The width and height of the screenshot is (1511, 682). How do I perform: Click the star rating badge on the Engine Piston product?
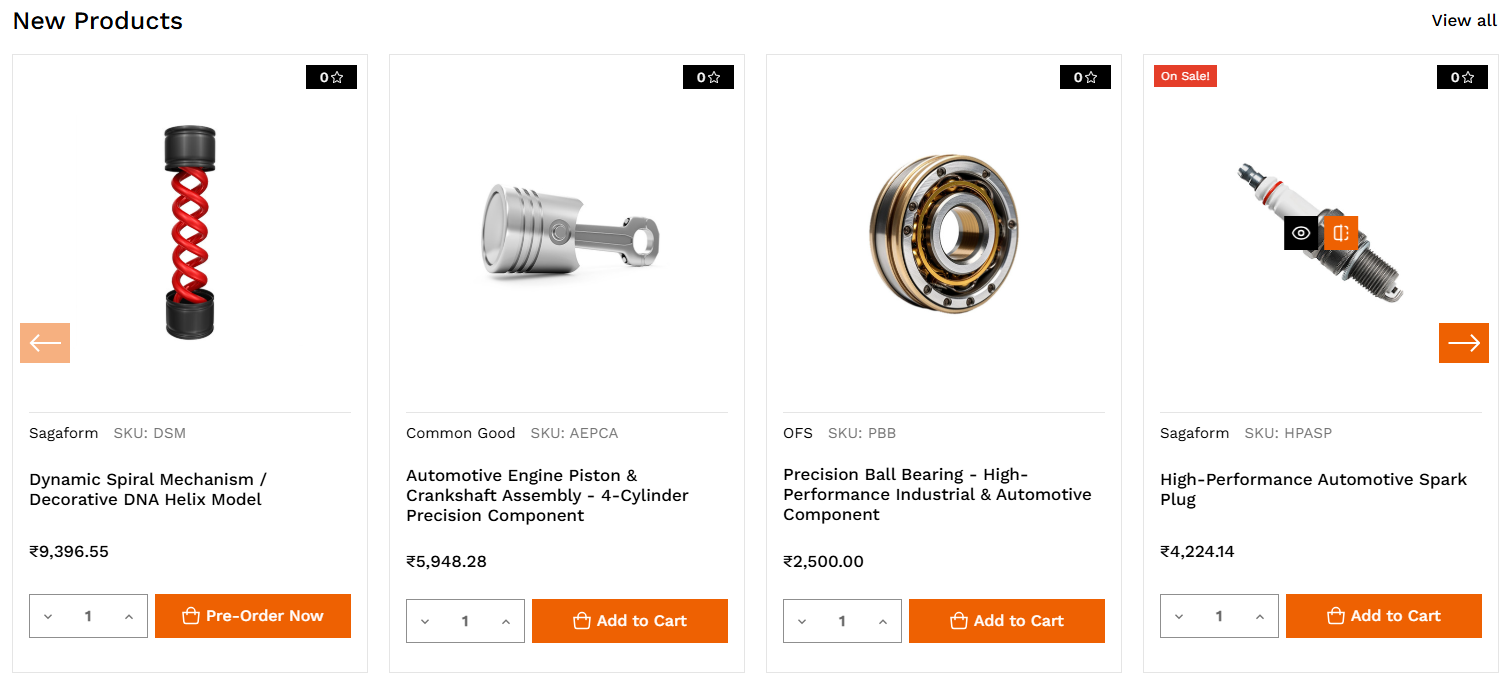tap(708, 77)
